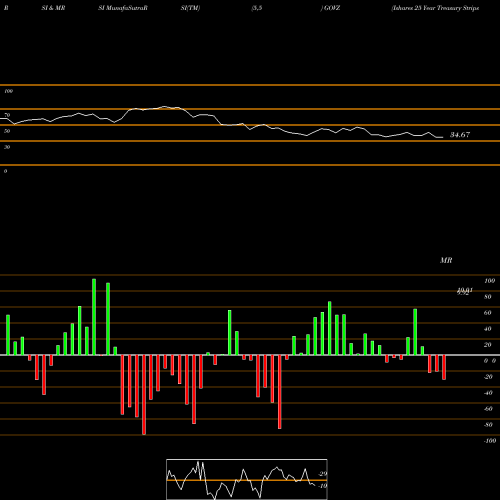Click the 70 level label on RSI axis
The image size is (500, 500).
pos(7,115)
